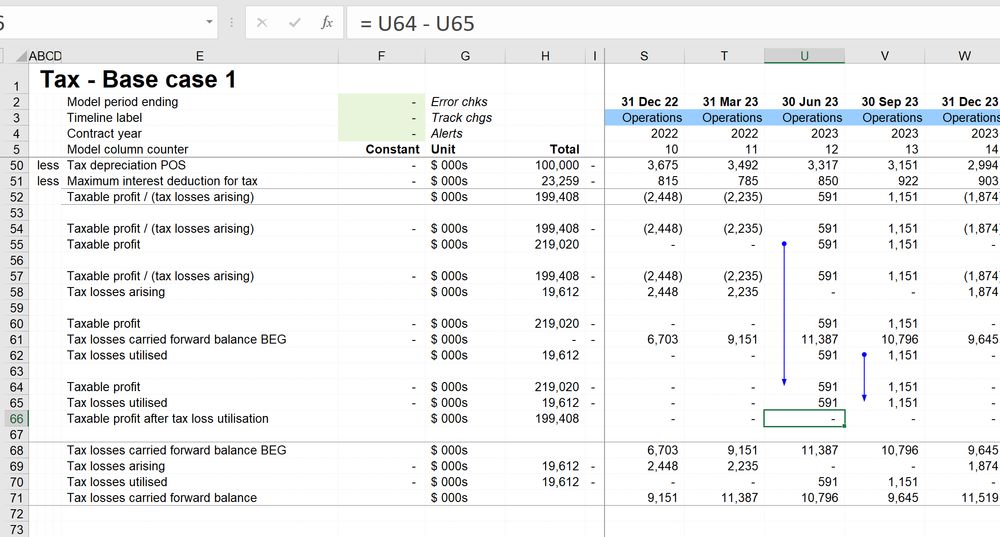Click the Enter checkmark formula icon

[x=294, y=22]
